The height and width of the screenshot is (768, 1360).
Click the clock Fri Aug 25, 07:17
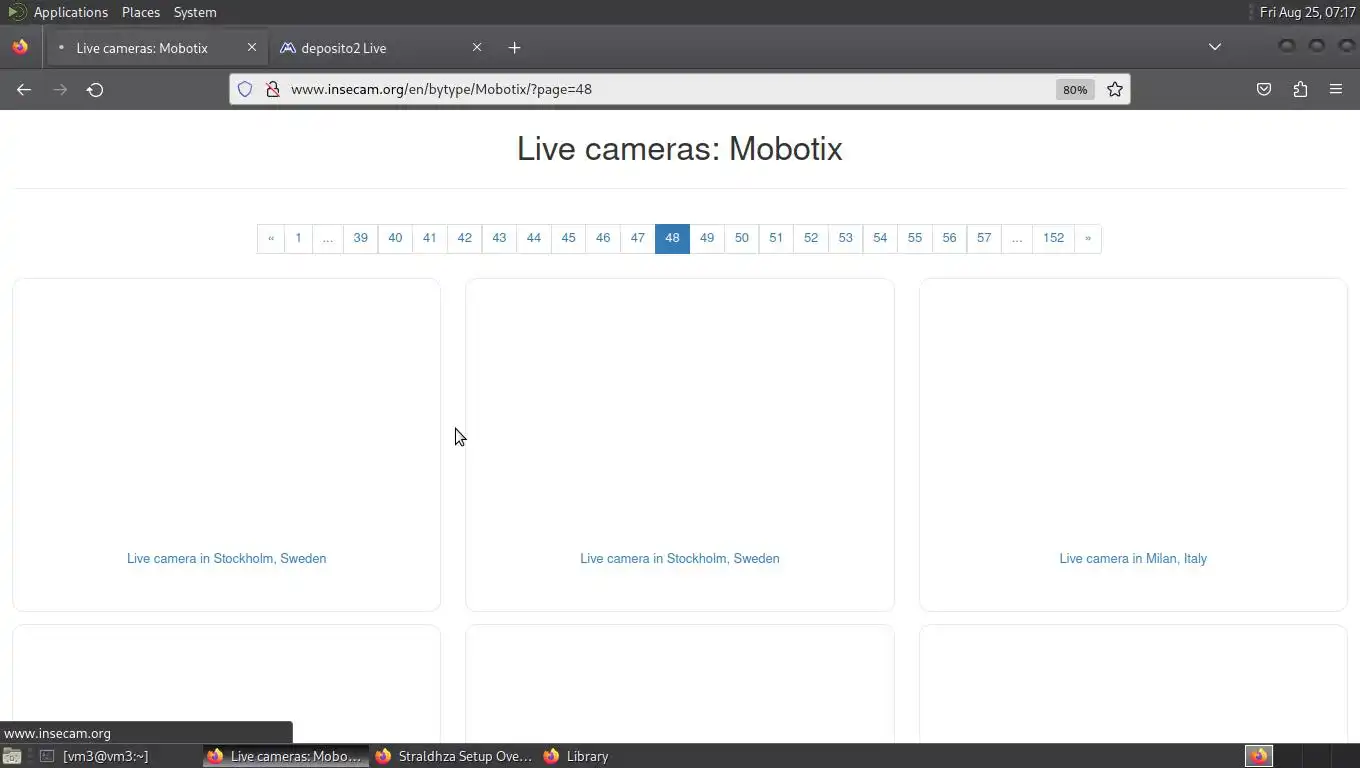(x=1307, y=12)
